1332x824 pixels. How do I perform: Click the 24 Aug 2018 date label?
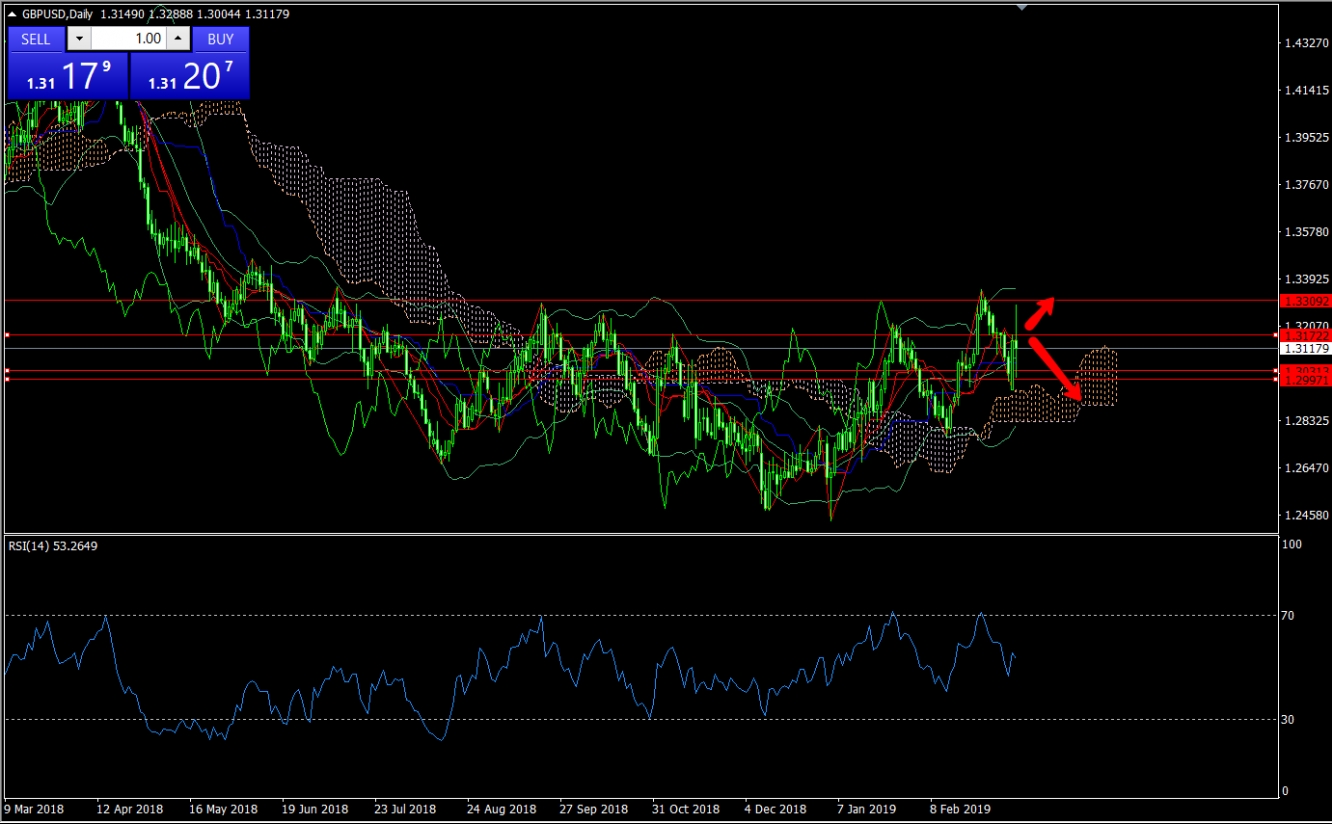(x=501, y=808)
